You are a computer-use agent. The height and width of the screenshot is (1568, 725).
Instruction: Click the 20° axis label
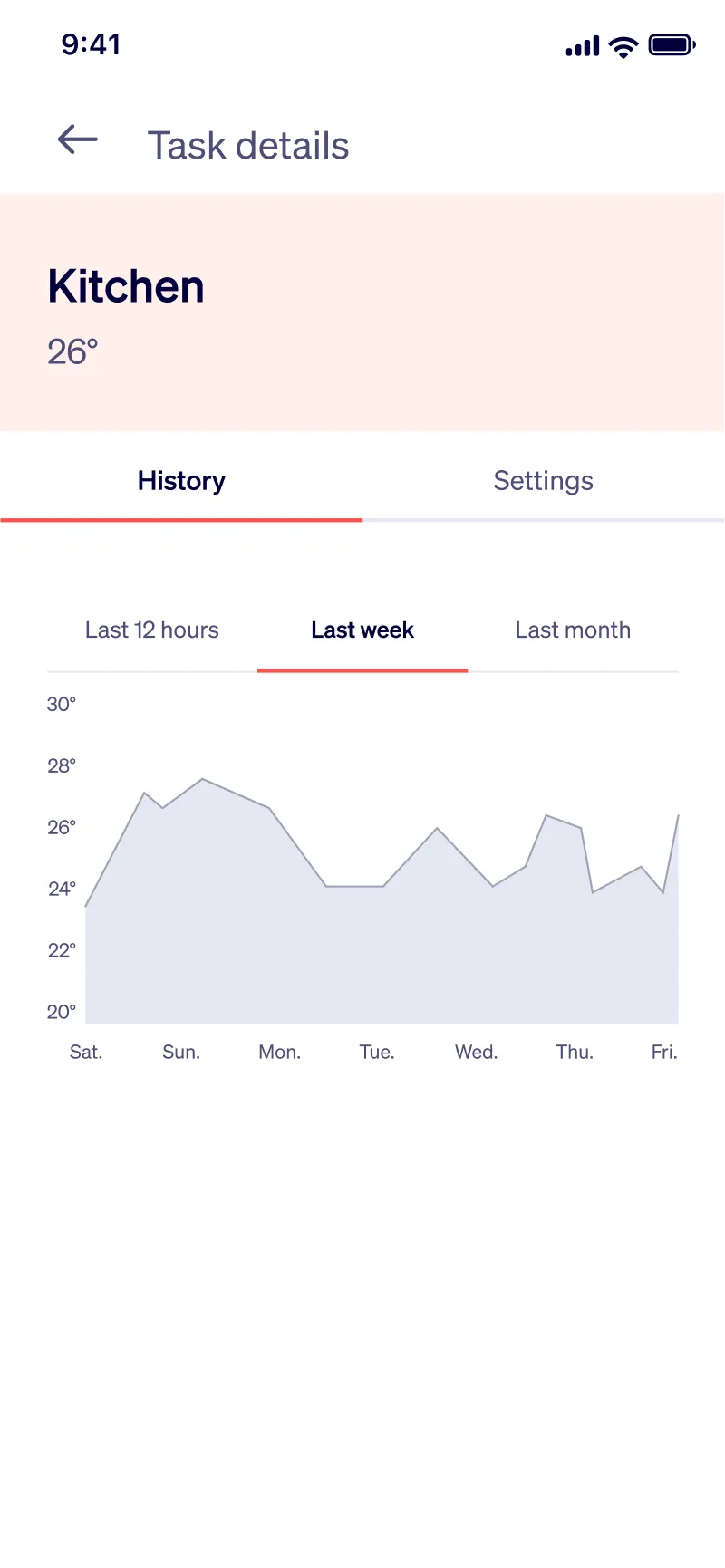61,1012
